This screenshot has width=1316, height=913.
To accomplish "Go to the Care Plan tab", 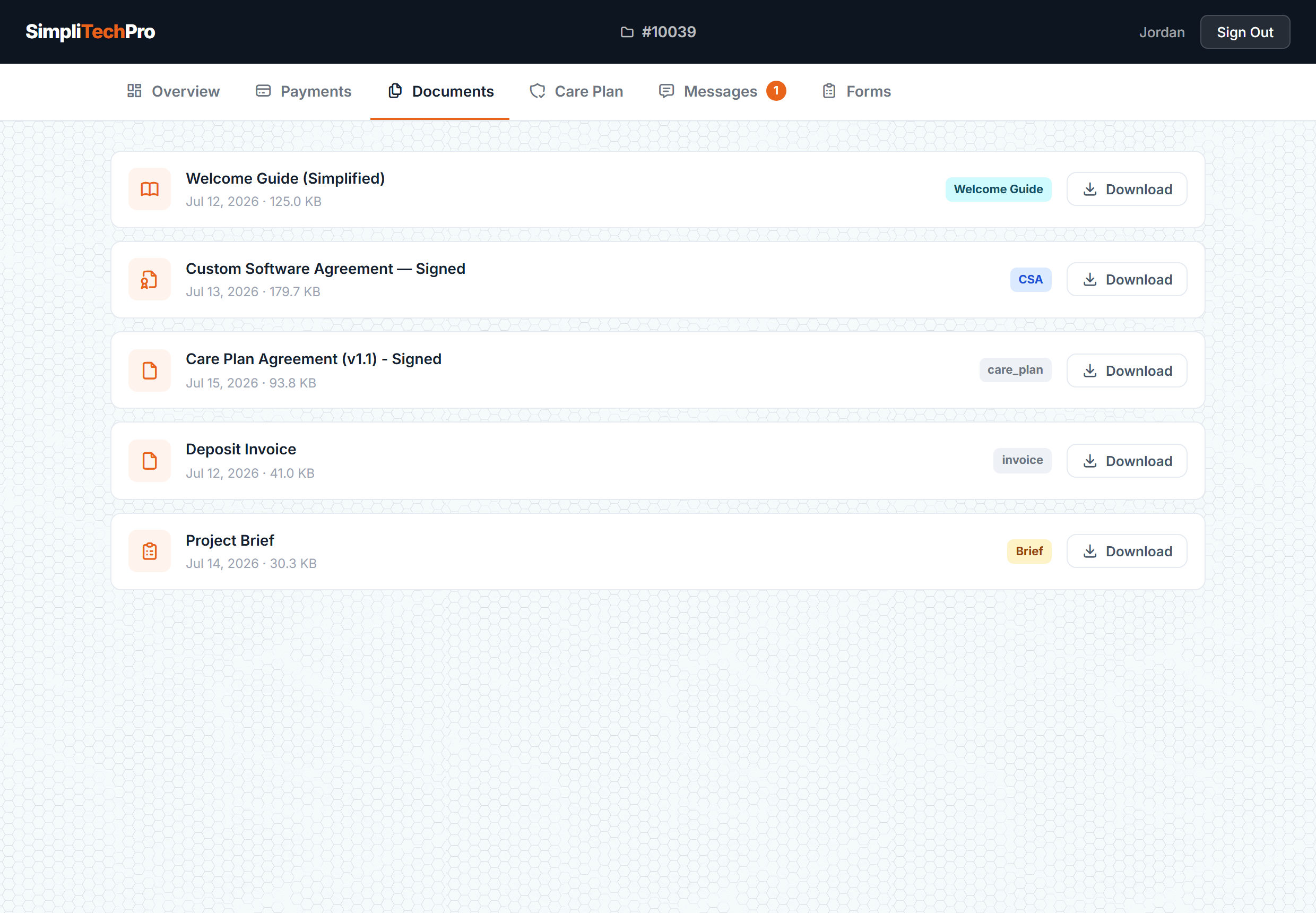I will tap(576, 91).
